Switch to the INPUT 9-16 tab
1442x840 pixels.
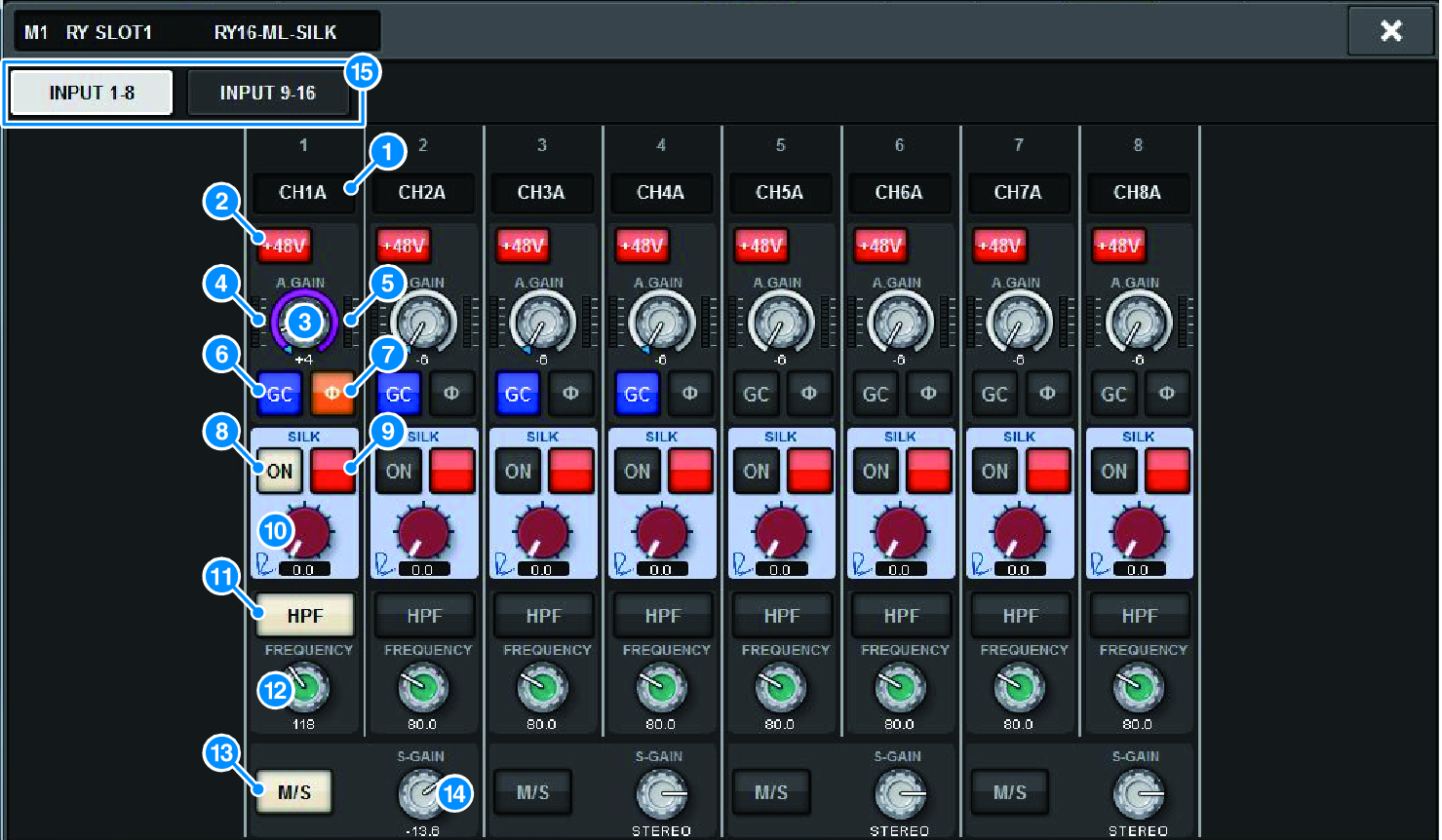(x=267, y=94)
